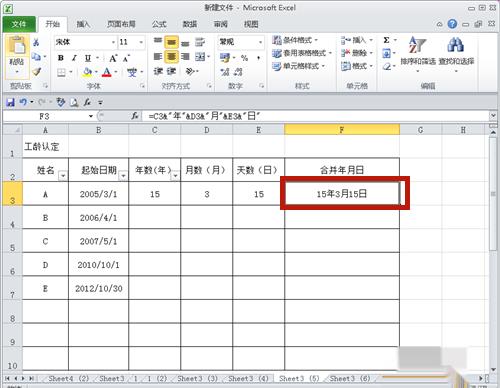Toggle Italic formatting
The height and width of the screenshot is (388, 500).
coord(74,58)
